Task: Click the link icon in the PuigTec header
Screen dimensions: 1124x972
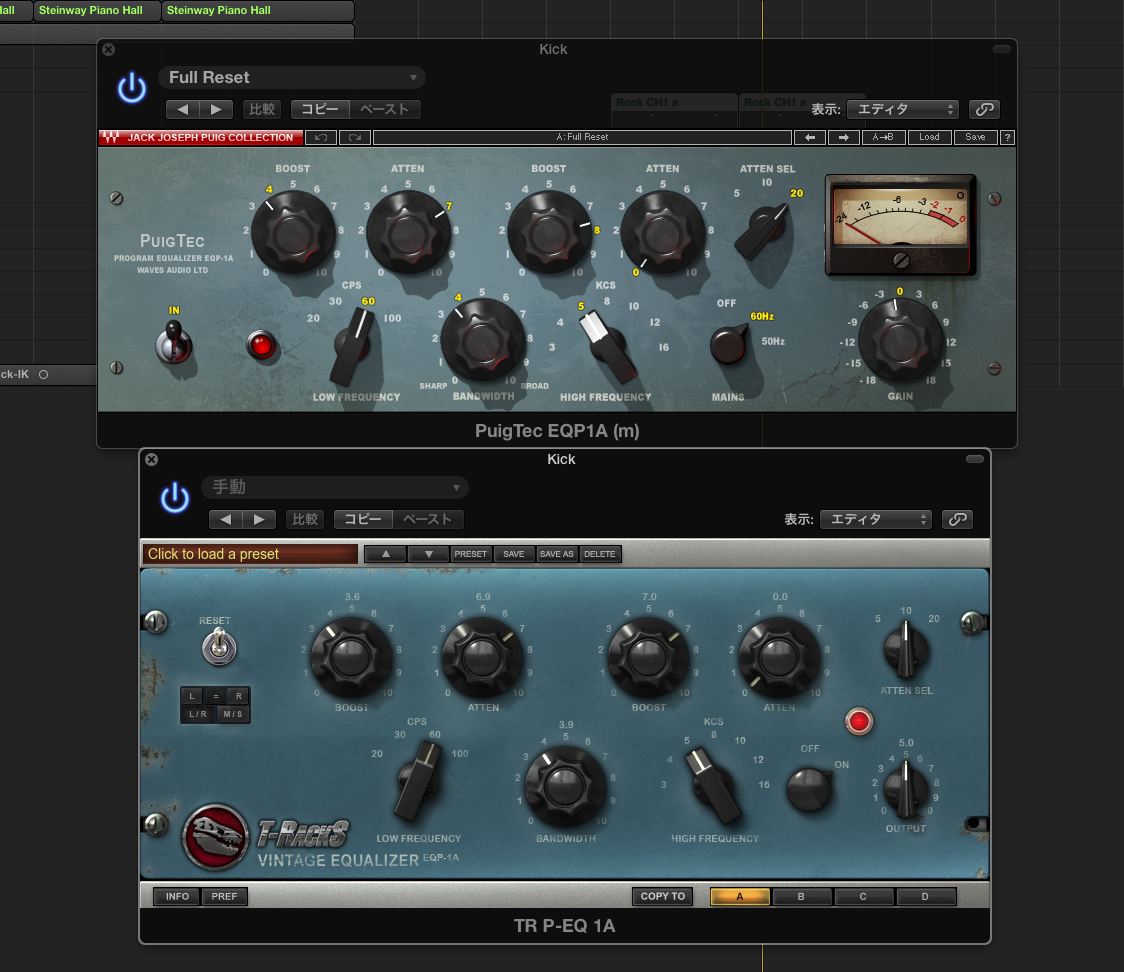Action: tap(984, 109)
